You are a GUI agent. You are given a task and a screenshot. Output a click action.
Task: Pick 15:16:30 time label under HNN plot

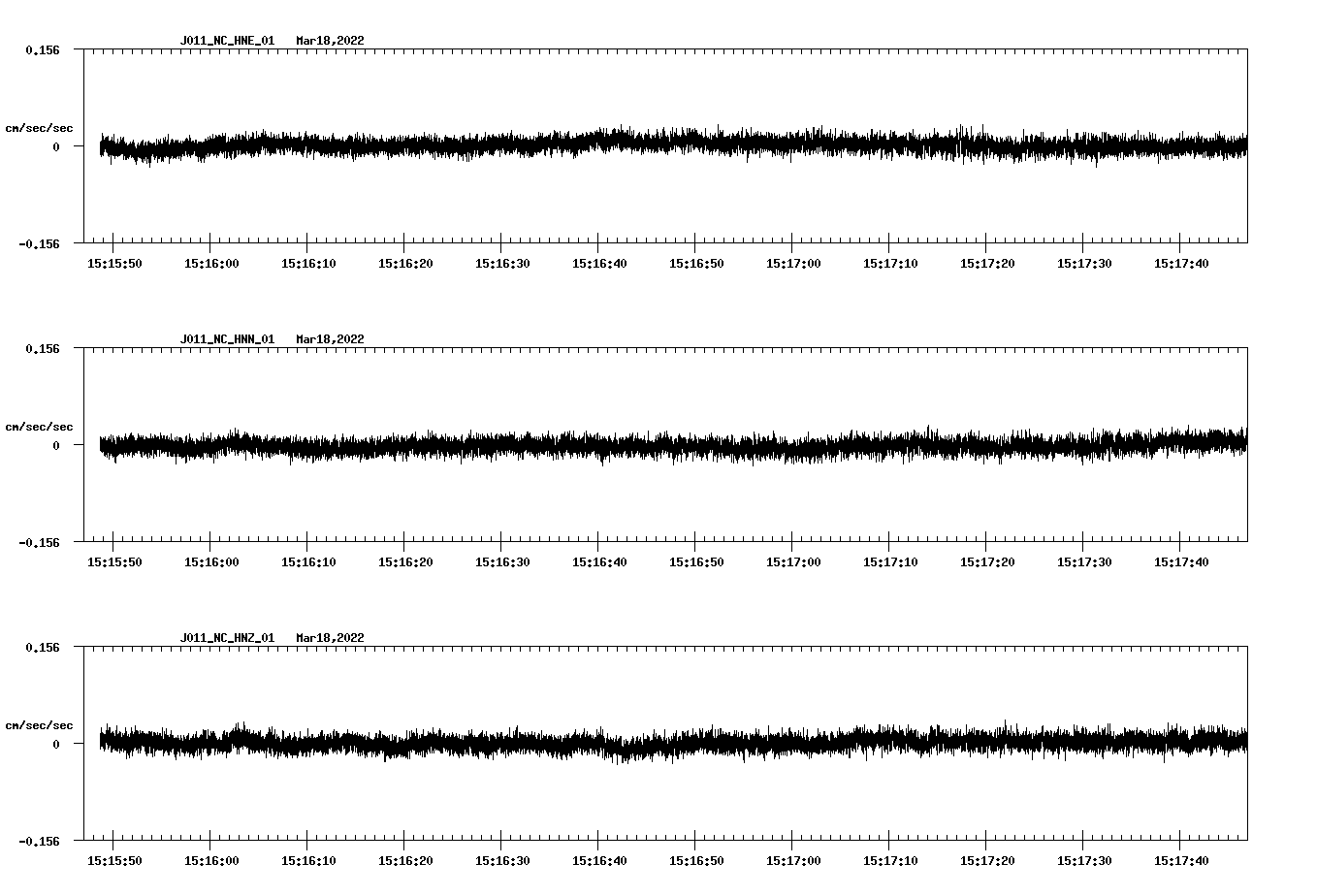[502, 562]
